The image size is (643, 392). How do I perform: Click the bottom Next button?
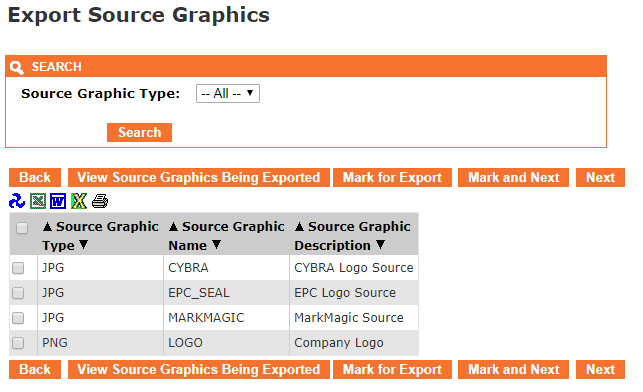tap(600, 369)
